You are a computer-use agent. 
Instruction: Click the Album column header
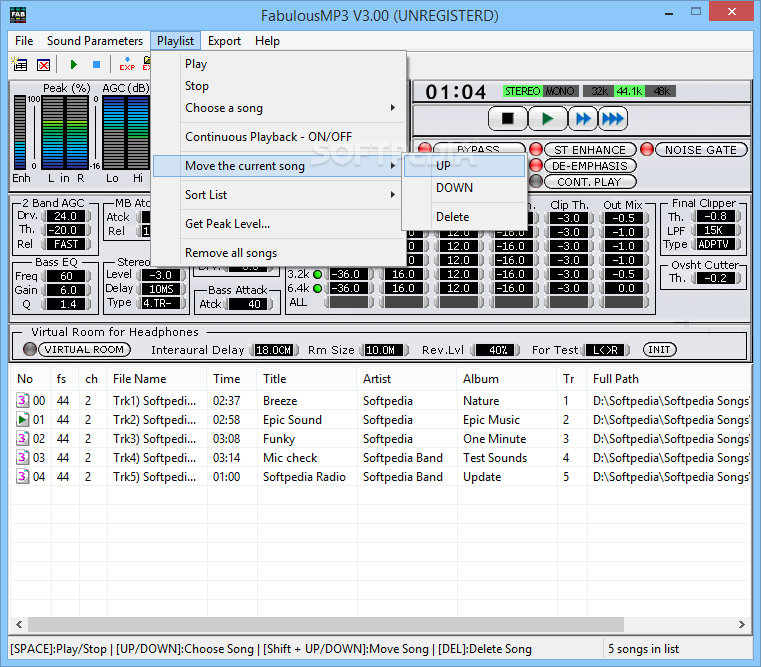507,379
